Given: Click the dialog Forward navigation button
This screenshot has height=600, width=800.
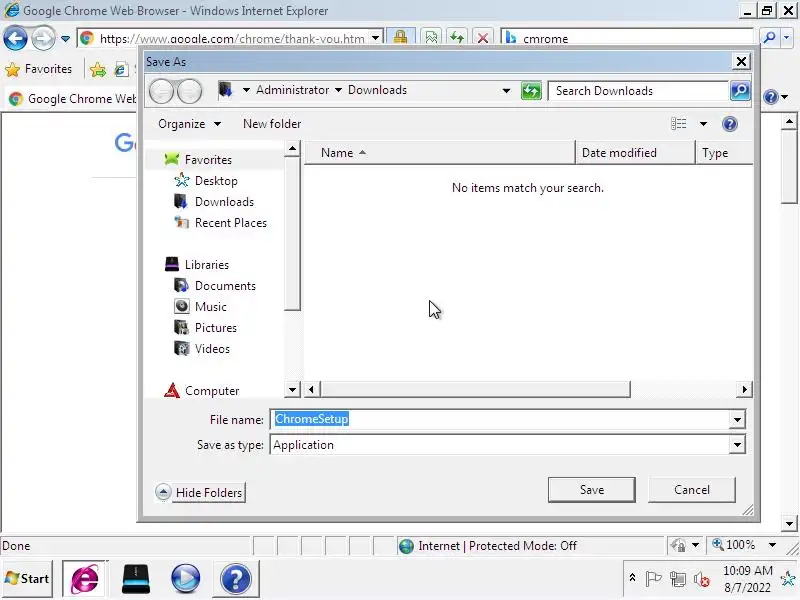Looking at the screenshot, I should click(x=189, y=91).
